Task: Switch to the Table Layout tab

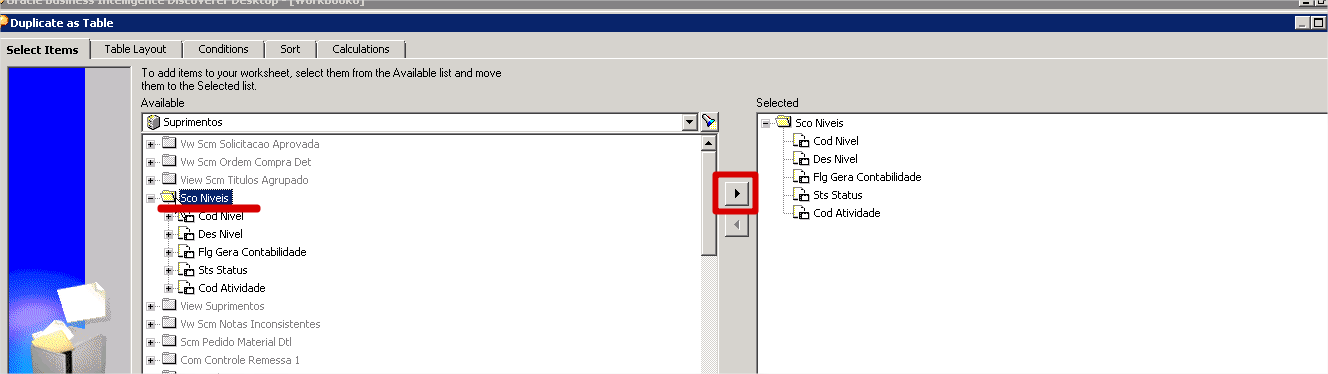Action: (x=135, y=49)
